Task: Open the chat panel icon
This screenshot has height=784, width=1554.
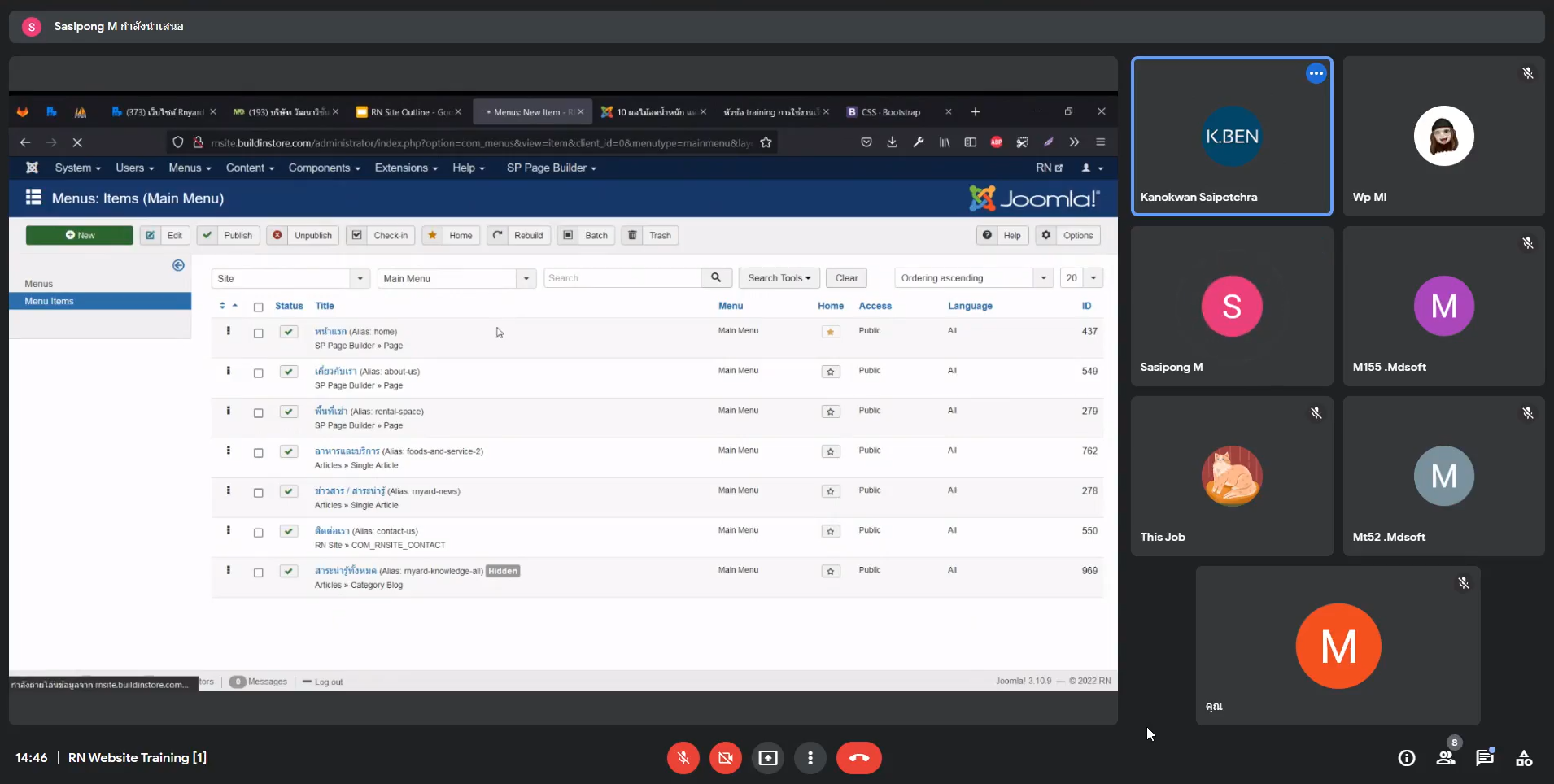Action: click(1485, 758)
